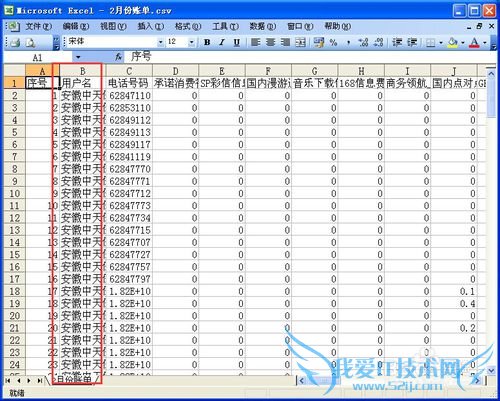Go to the first sheet with tab navigation
Image resolution: width=500 pixels, height=401 pixels.
pos(8,380)
